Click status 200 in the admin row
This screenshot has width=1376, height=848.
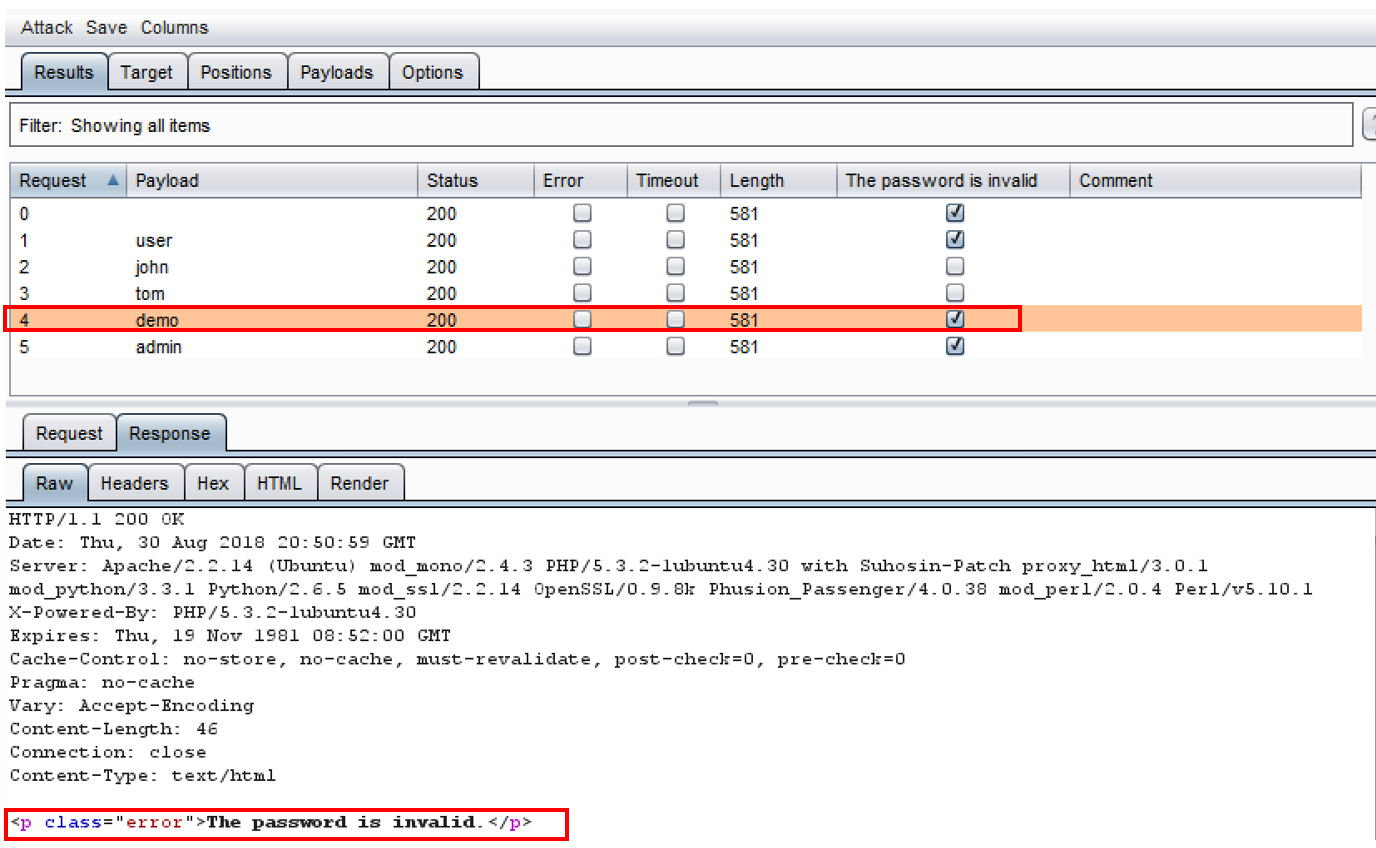tap(441, 347)
